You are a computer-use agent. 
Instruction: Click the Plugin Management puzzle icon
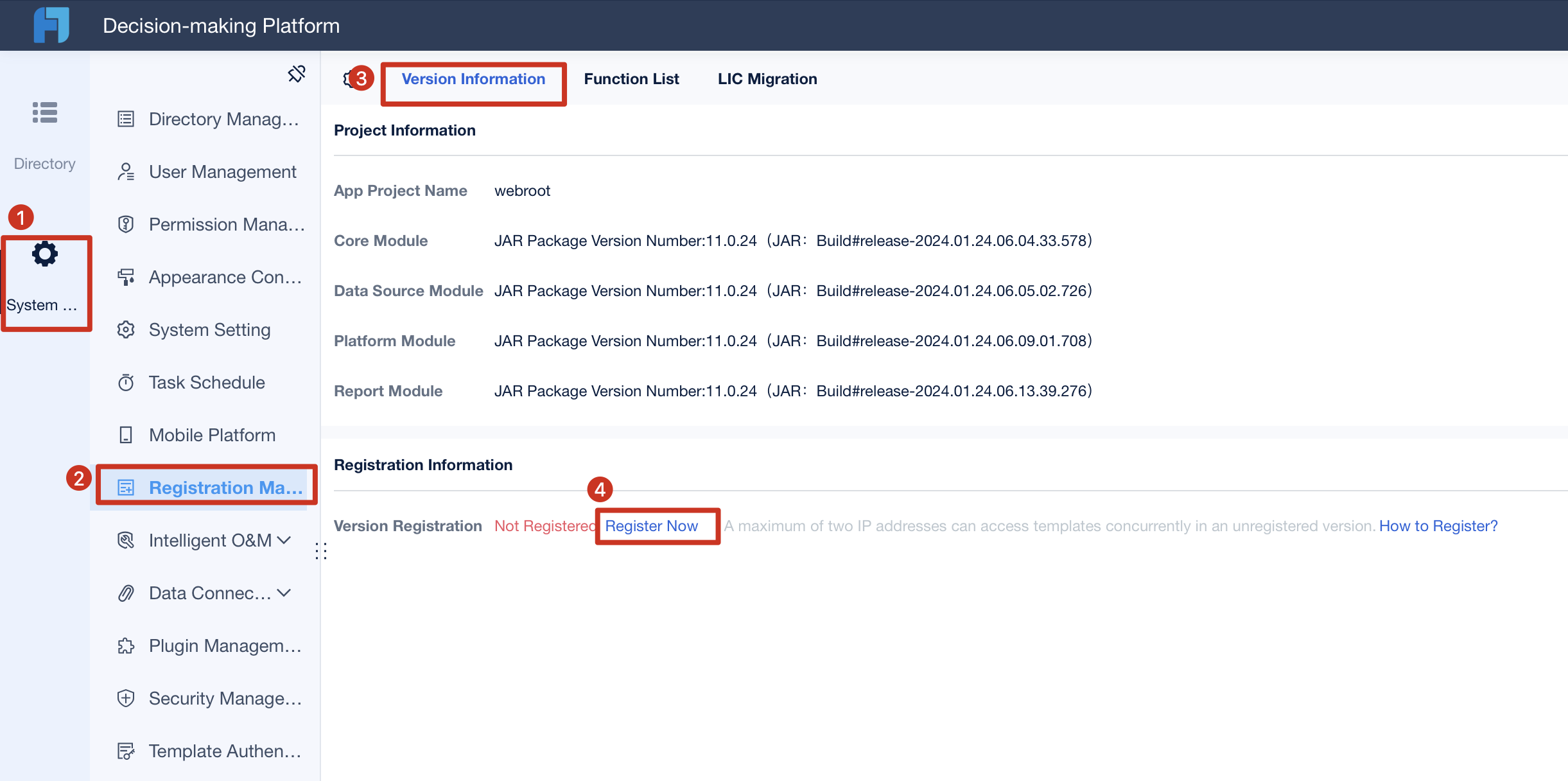click(126, 645)
